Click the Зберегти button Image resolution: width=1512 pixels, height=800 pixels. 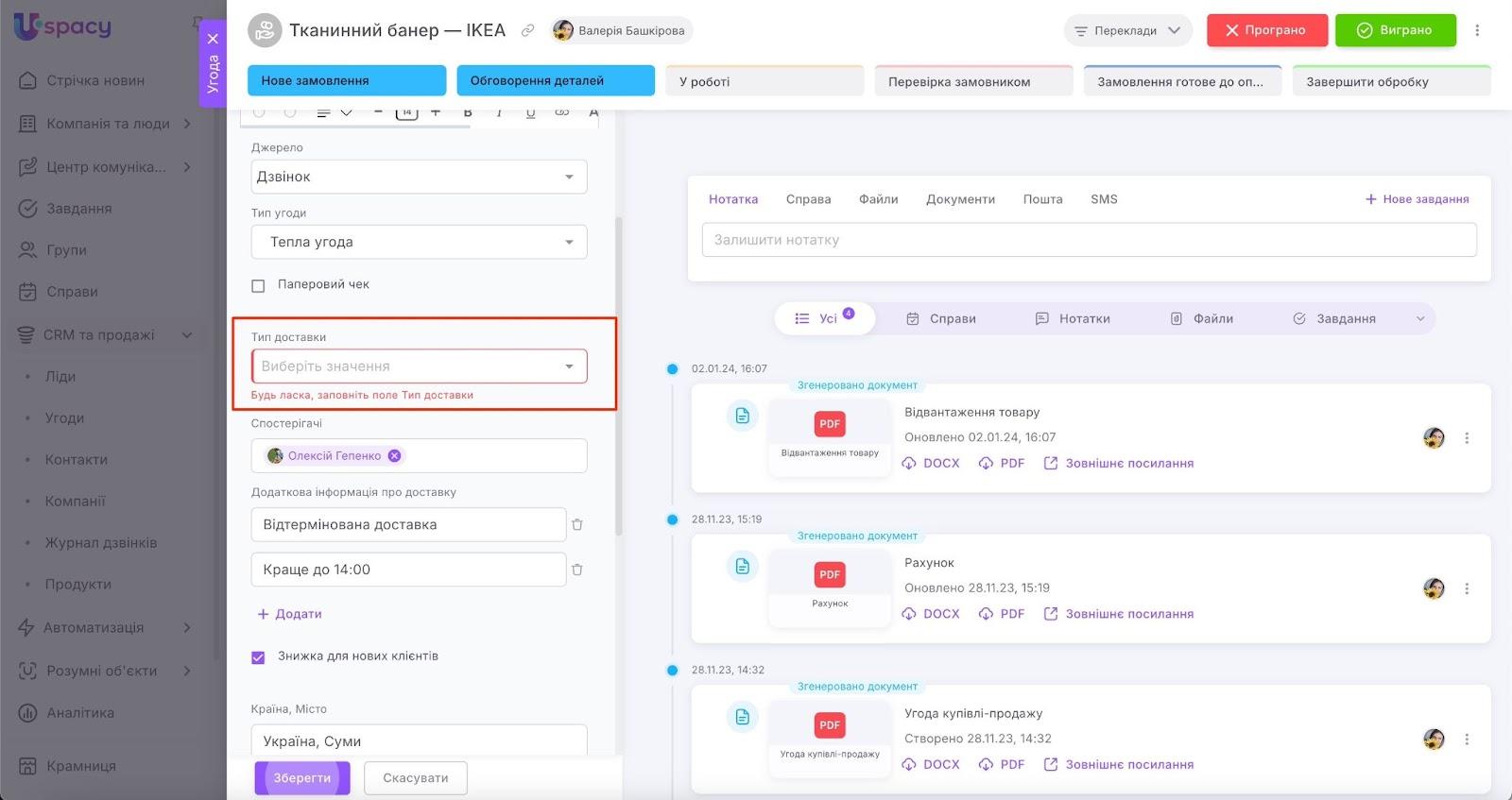click(x=302, y=778)
